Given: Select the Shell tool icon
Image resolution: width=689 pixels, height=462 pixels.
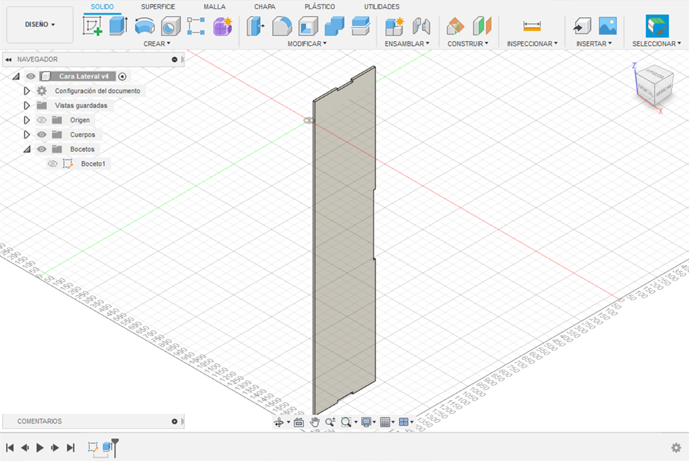Looking at the screenshot, I should click(x=308, y=26).
